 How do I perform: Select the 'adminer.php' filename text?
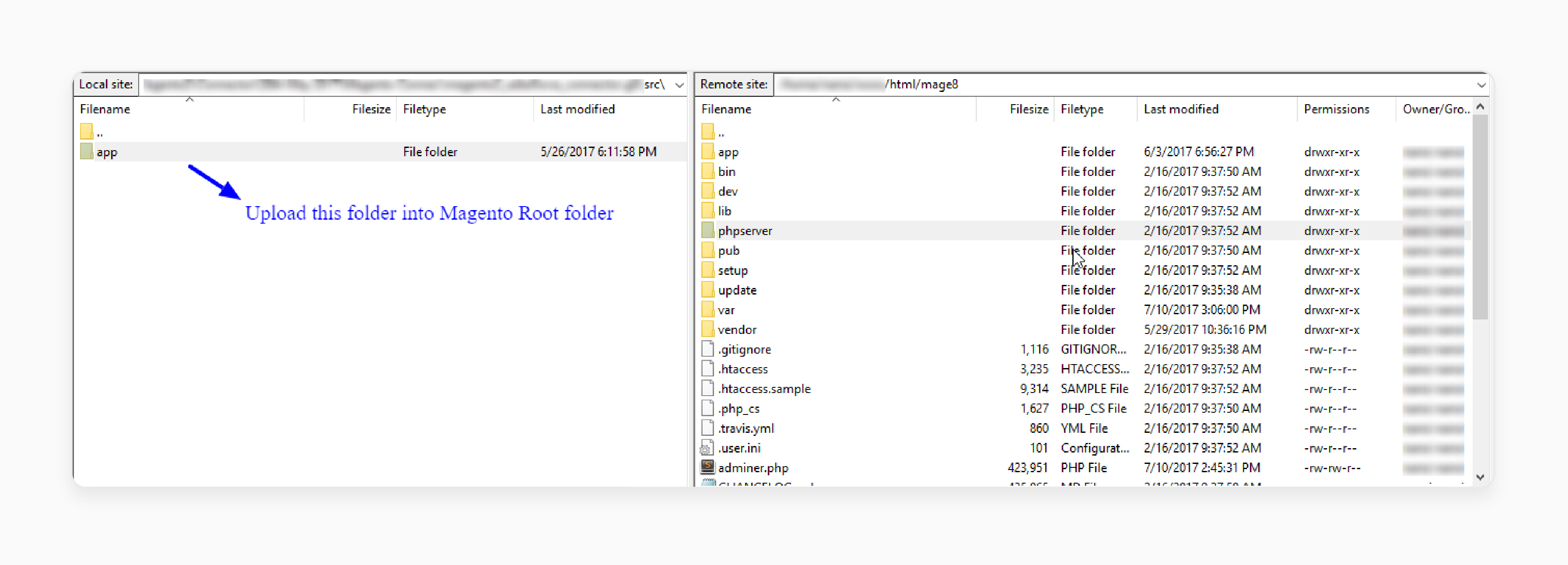pyautogui.click(x=753, y=467)
